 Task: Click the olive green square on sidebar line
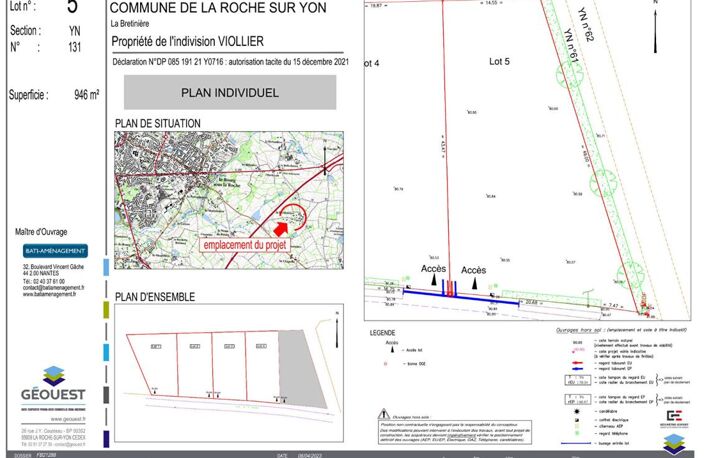pyautogui.click(x=106, y=310)
